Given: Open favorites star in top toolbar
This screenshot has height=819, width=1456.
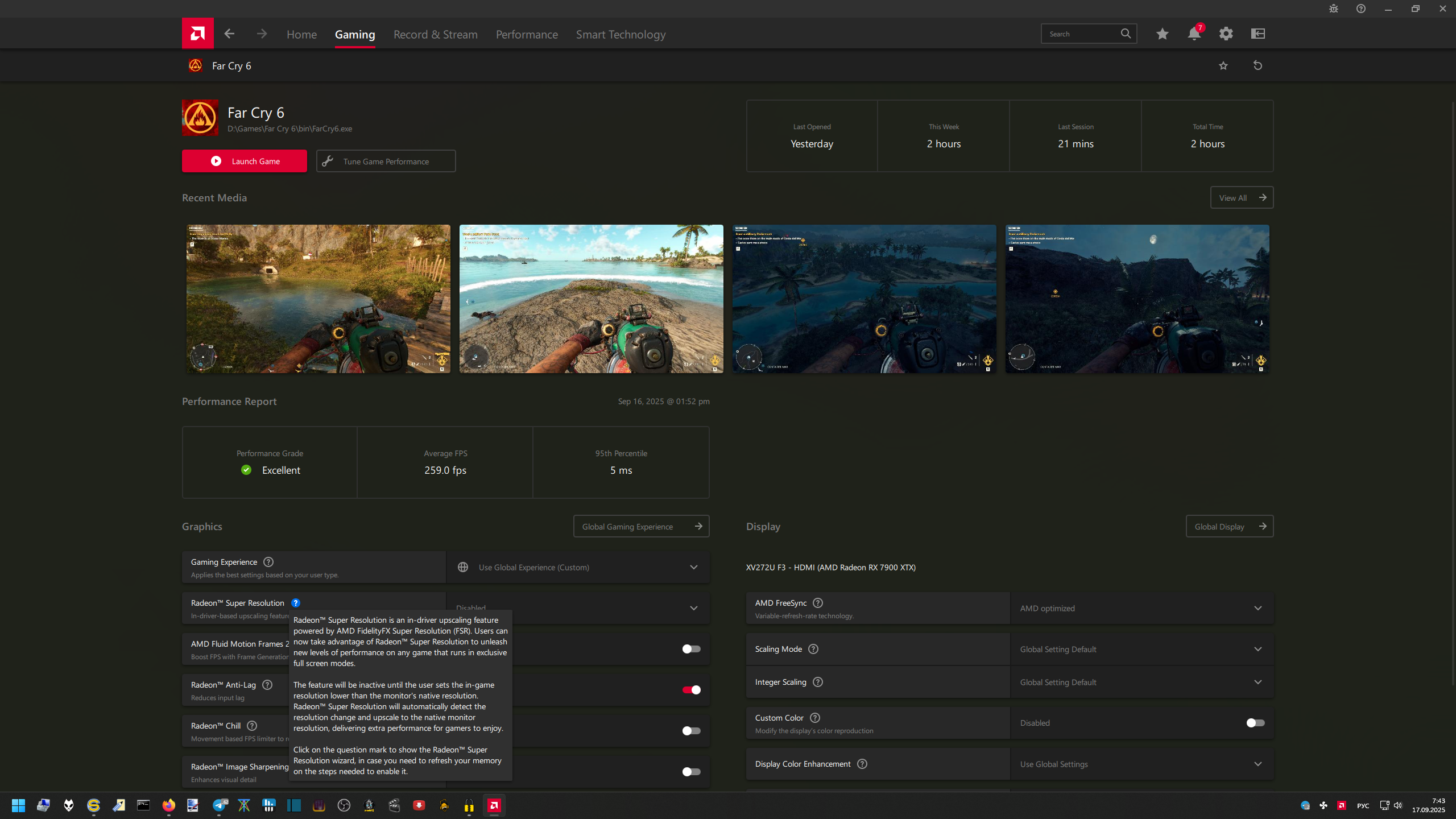Looking at the screenshot, I should coord(1162,34).
